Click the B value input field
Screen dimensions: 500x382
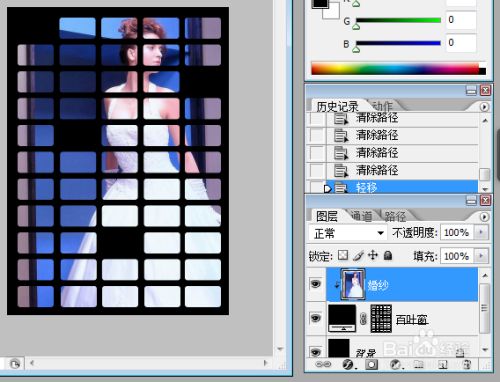pos(461,43)
